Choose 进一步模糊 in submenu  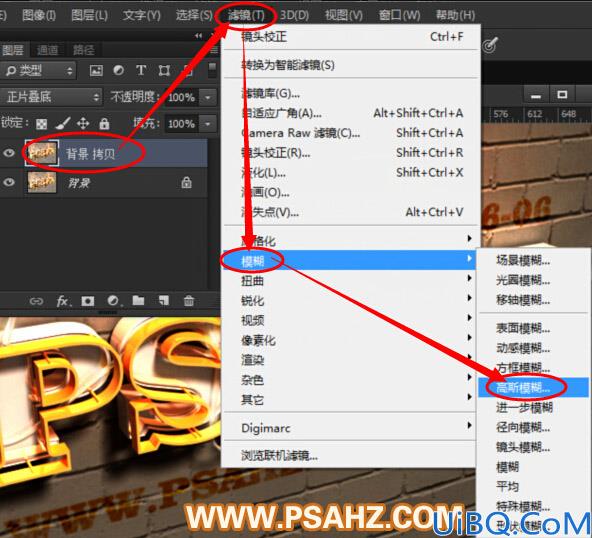coord(533,407)
